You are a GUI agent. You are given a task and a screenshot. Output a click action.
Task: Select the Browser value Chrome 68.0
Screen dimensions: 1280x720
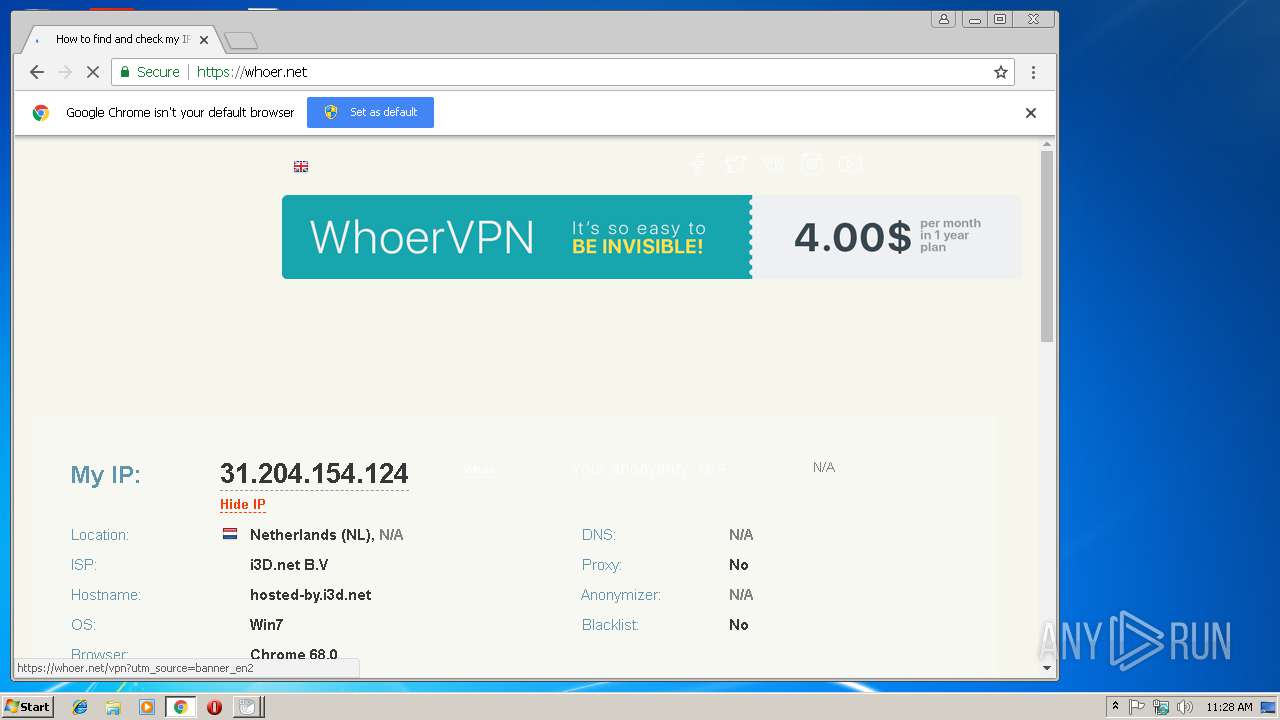[x=294, y=655]
